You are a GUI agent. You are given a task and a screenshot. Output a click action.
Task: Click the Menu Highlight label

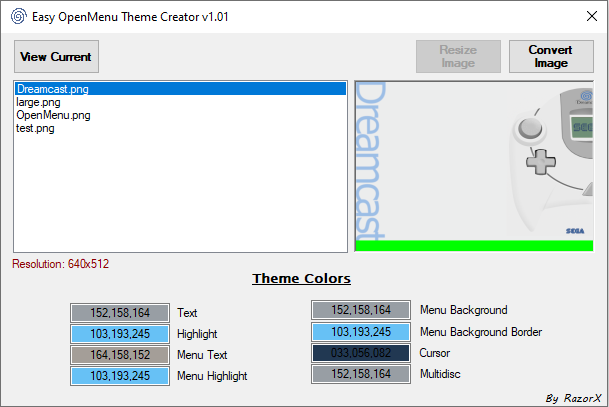212,376
